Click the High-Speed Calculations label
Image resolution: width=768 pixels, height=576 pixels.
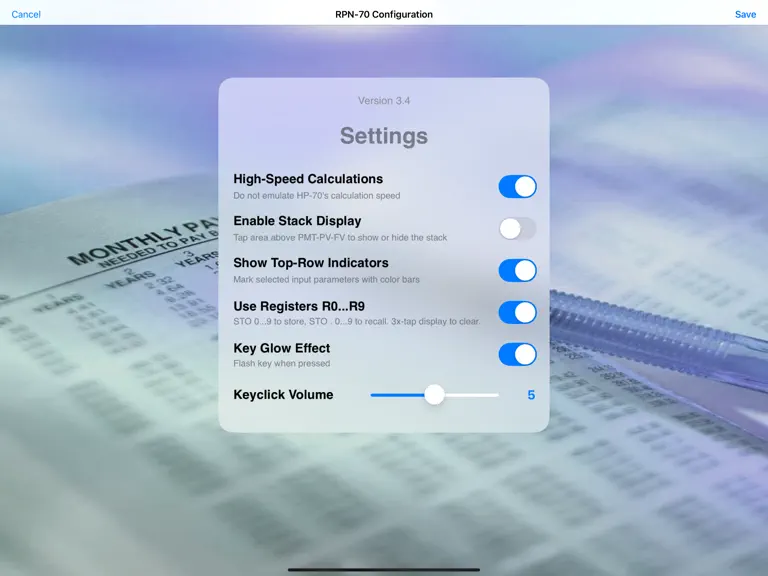(x=308, y=179)
